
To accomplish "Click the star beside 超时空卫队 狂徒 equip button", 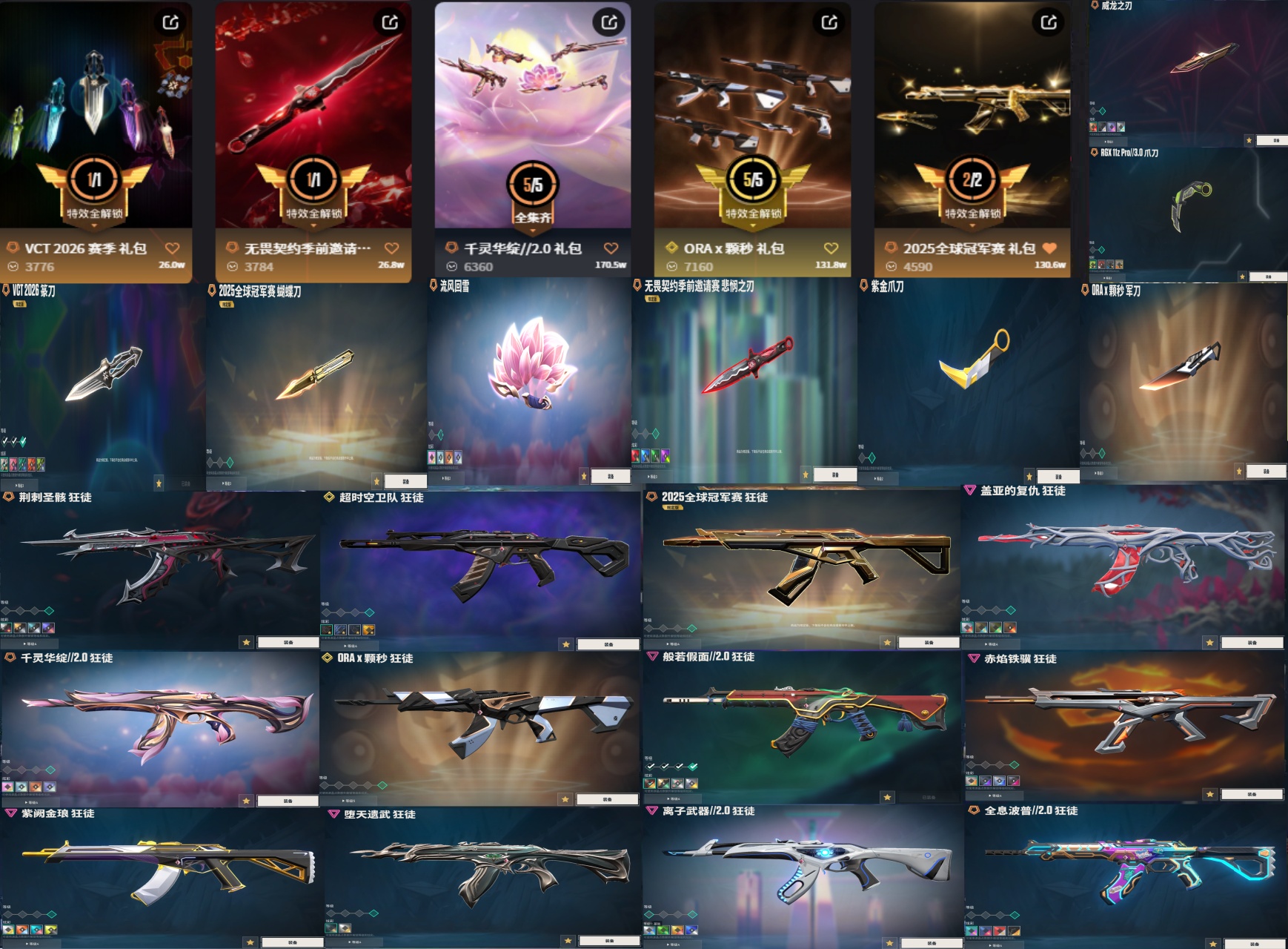I will coord(566,644).
